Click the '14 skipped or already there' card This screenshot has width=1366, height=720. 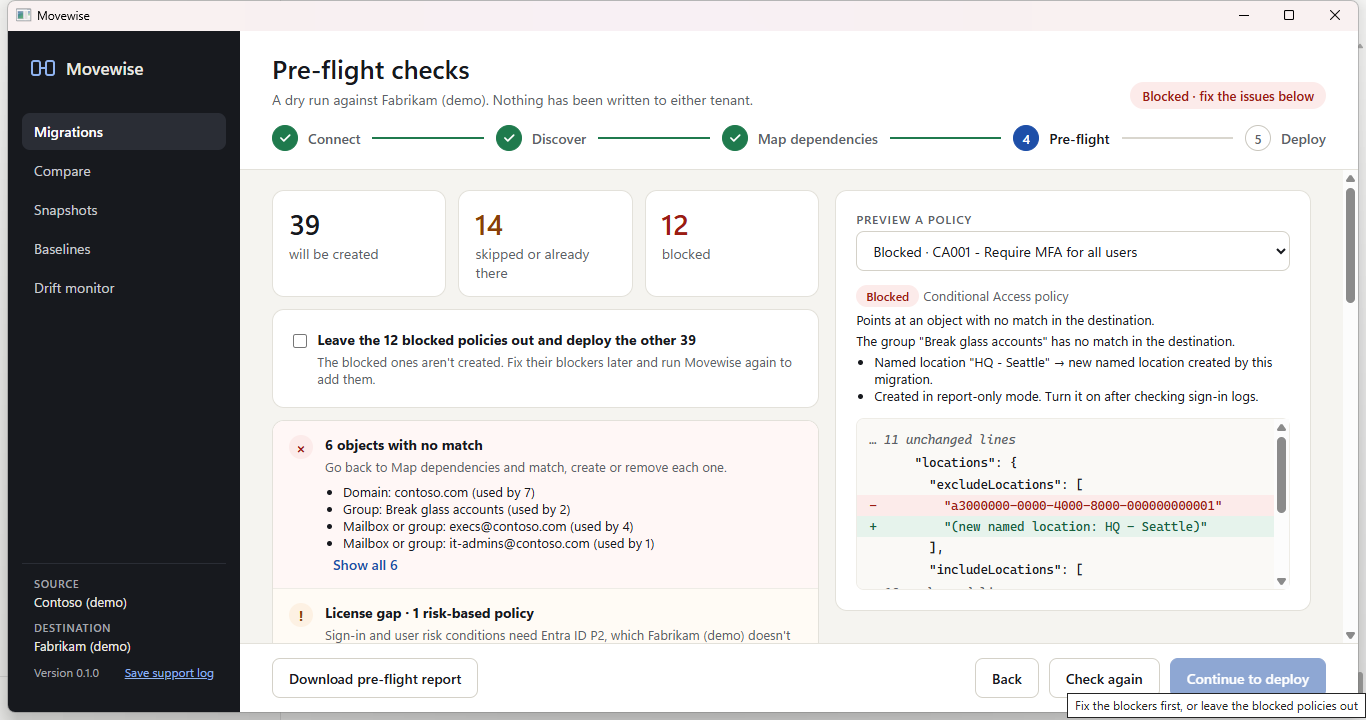click(x=545, y=244)
